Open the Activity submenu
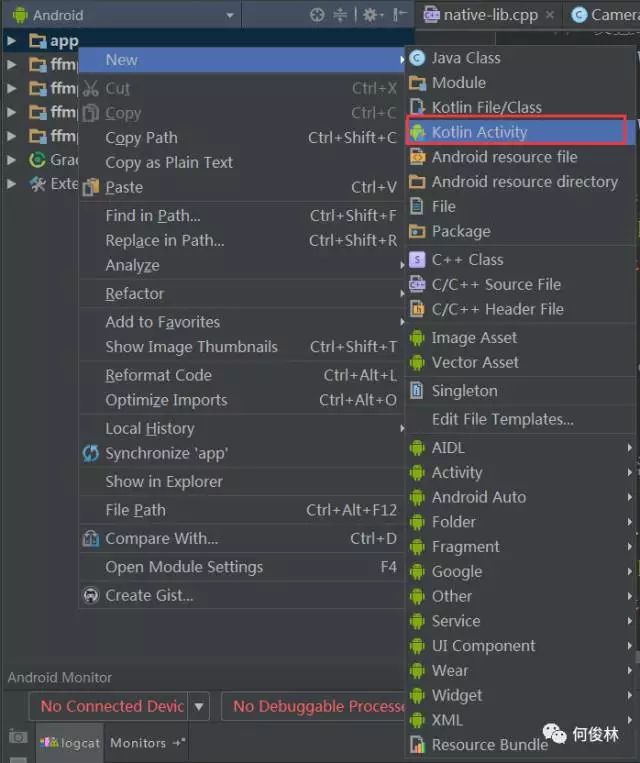 click(521, 472)
